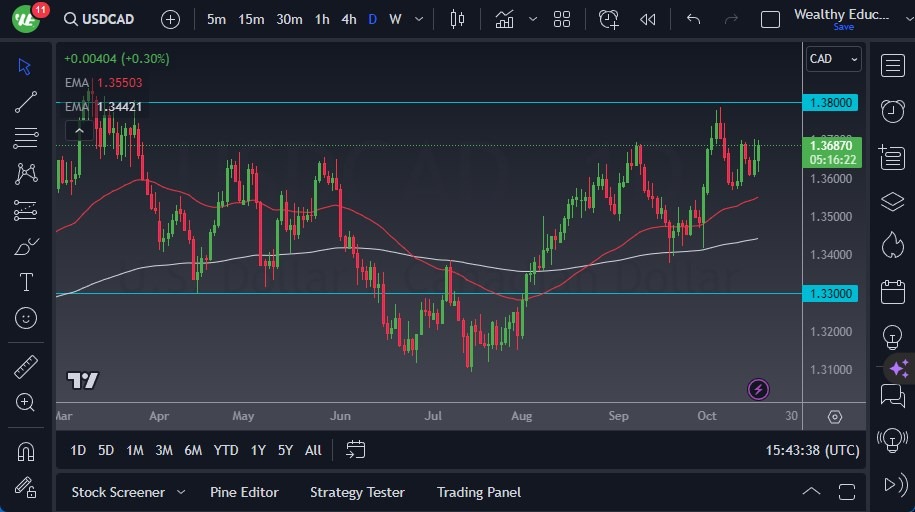
Task: Open the calendar panel in right sidebar
Action: (892, 292)
